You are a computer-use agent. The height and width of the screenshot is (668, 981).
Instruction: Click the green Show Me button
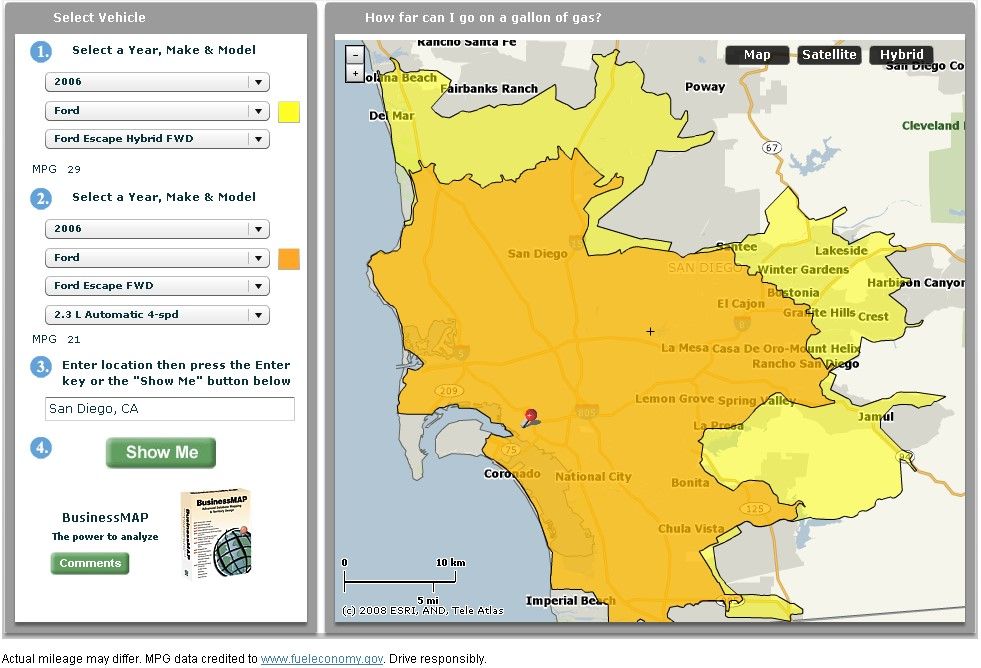161,453
